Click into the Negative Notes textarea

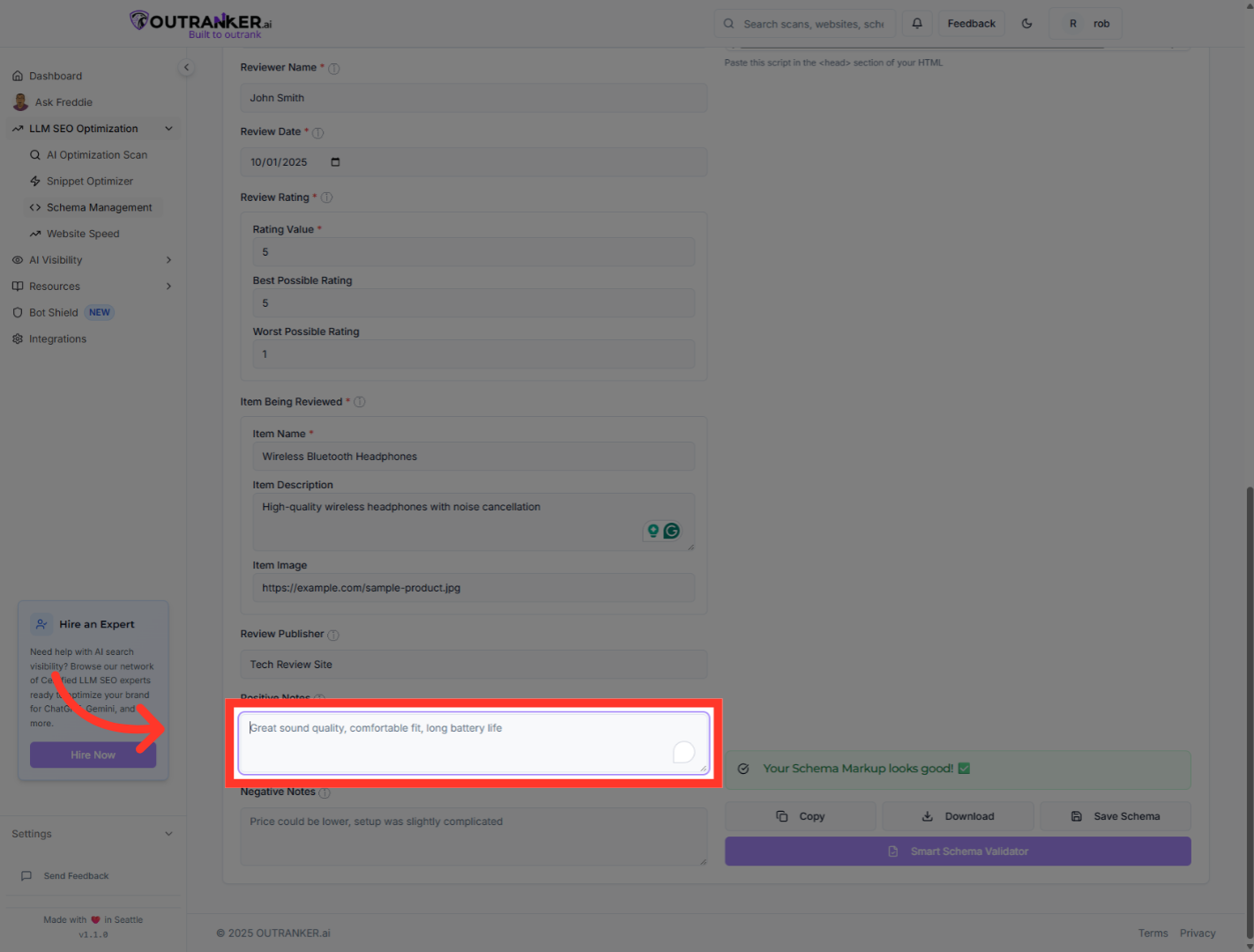tap(474, 837)
